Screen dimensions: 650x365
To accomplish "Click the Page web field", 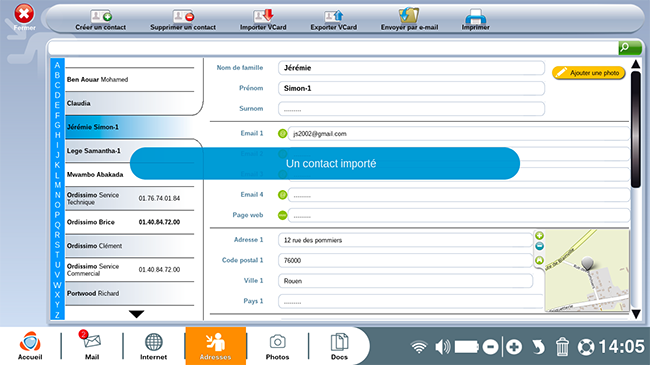I will click(459, 215).
